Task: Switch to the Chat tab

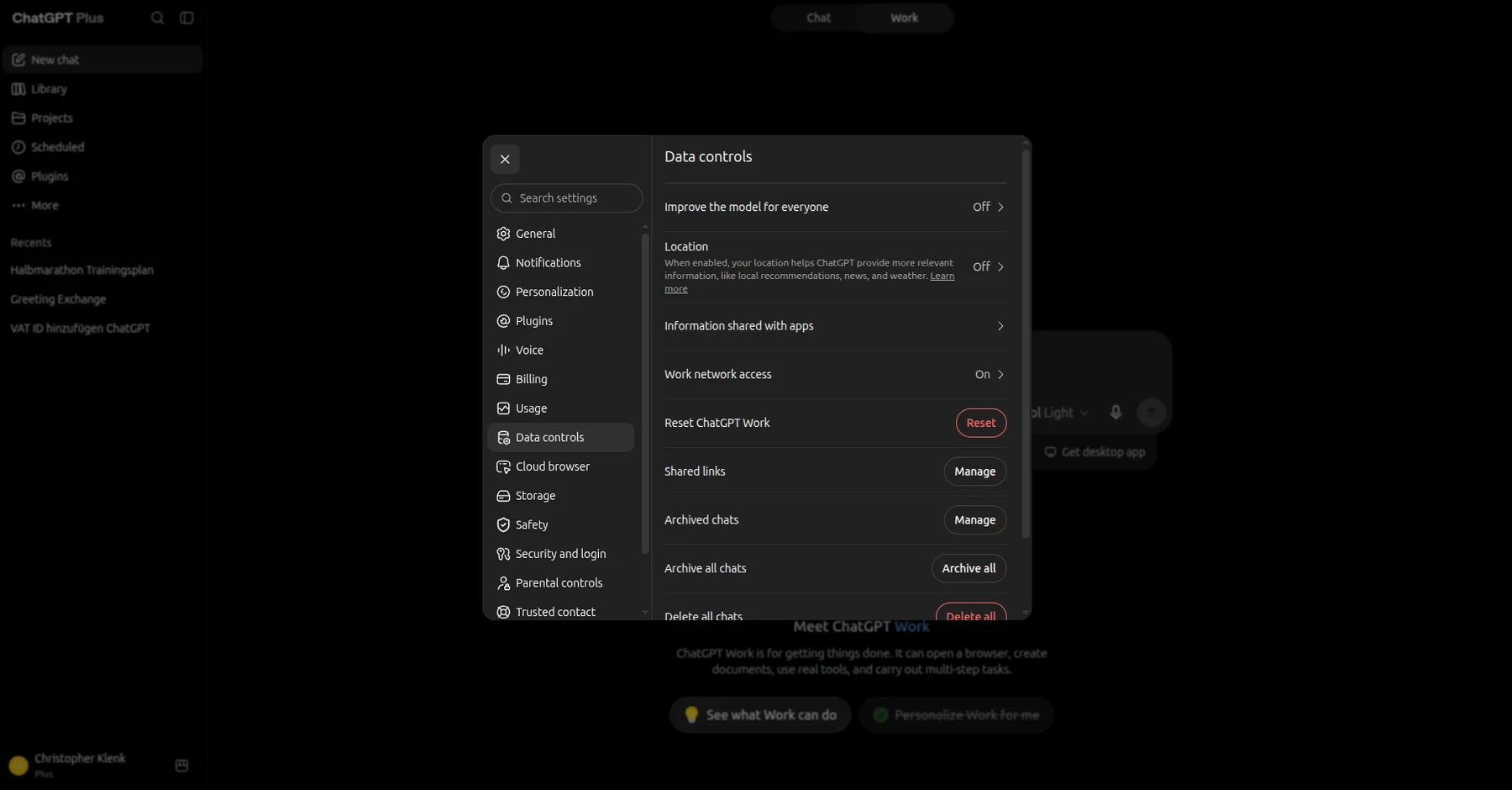Action: click(x=818, y=18)
